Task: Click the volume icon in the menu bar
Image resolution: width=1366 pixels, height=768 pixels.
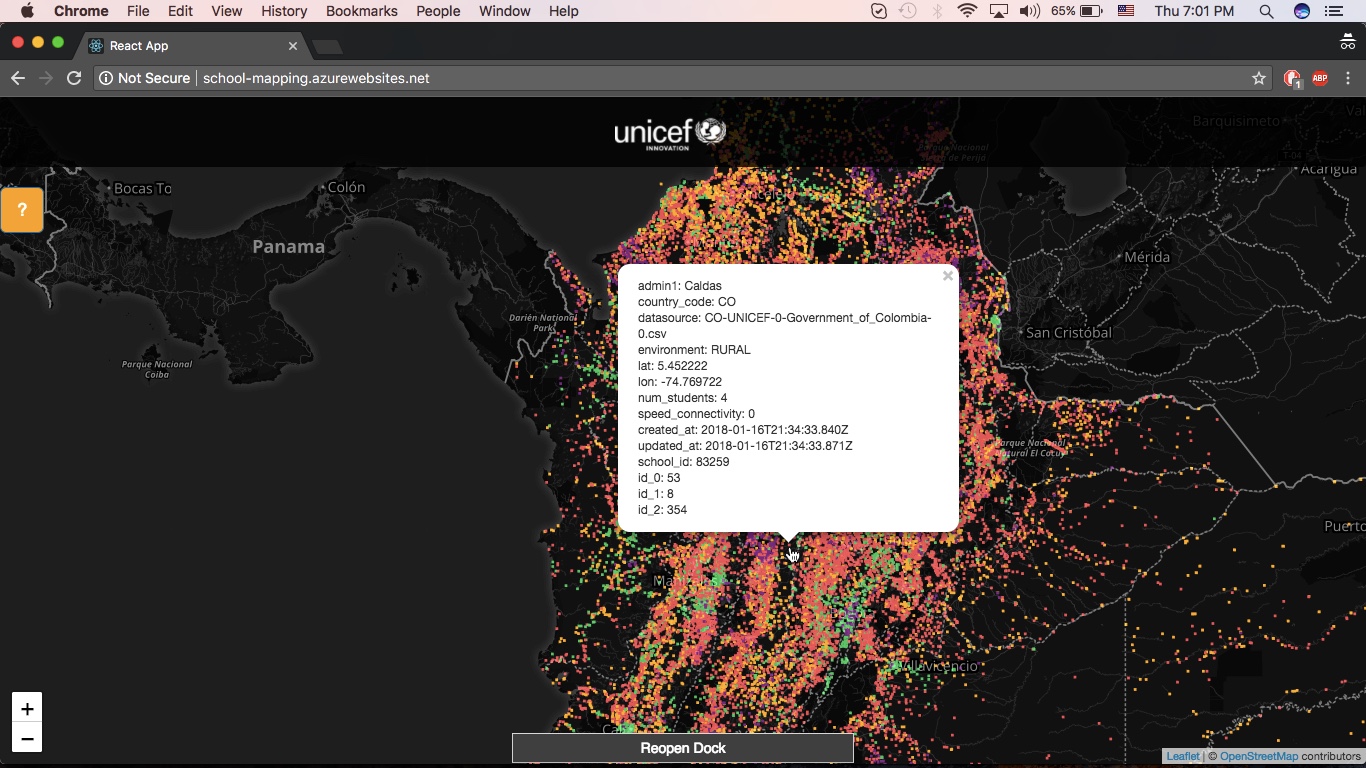Action: (x=1030, y=11)
